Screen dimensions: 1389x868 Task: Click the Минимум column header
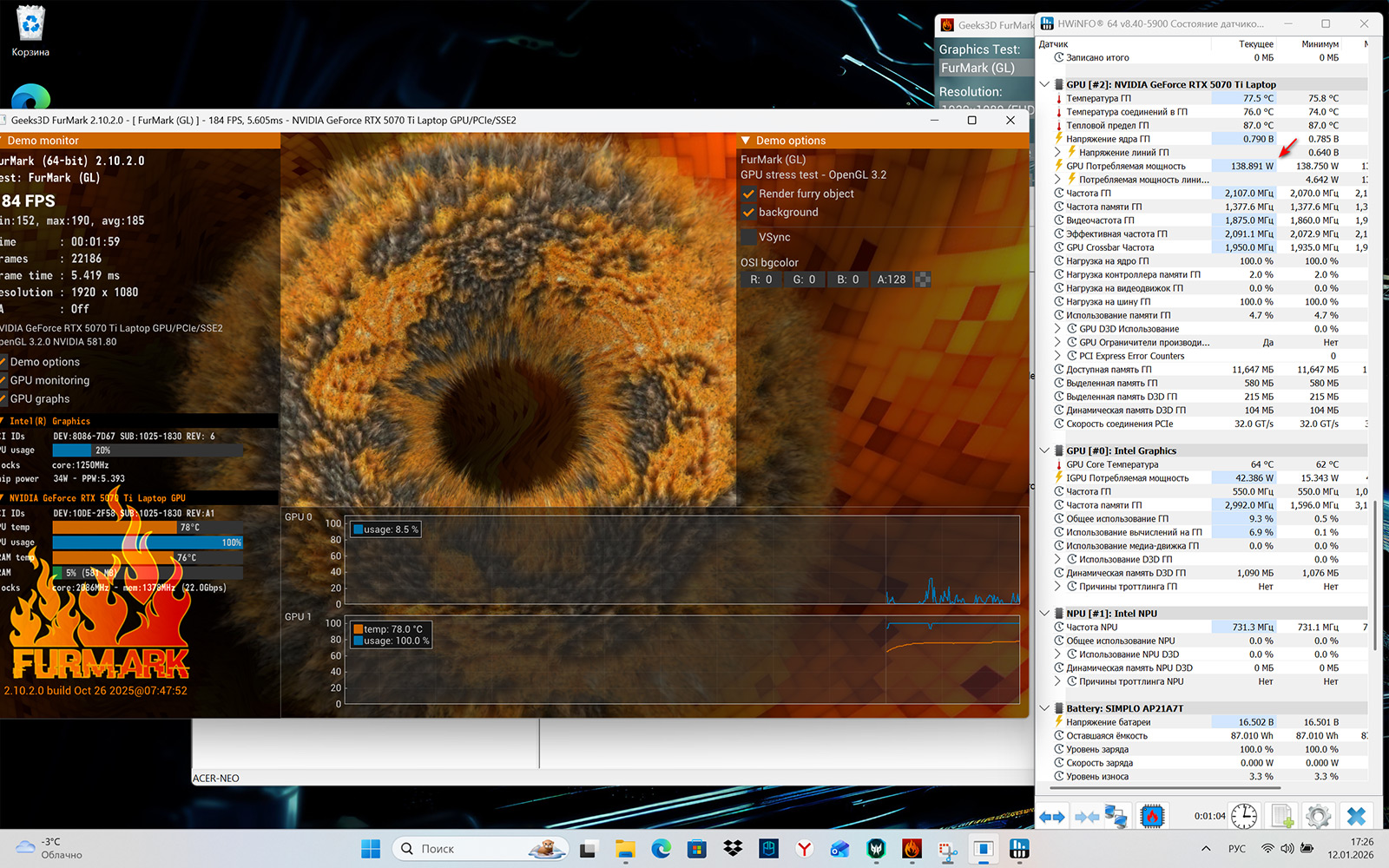pyautogui.click(x=1320, y=44)
